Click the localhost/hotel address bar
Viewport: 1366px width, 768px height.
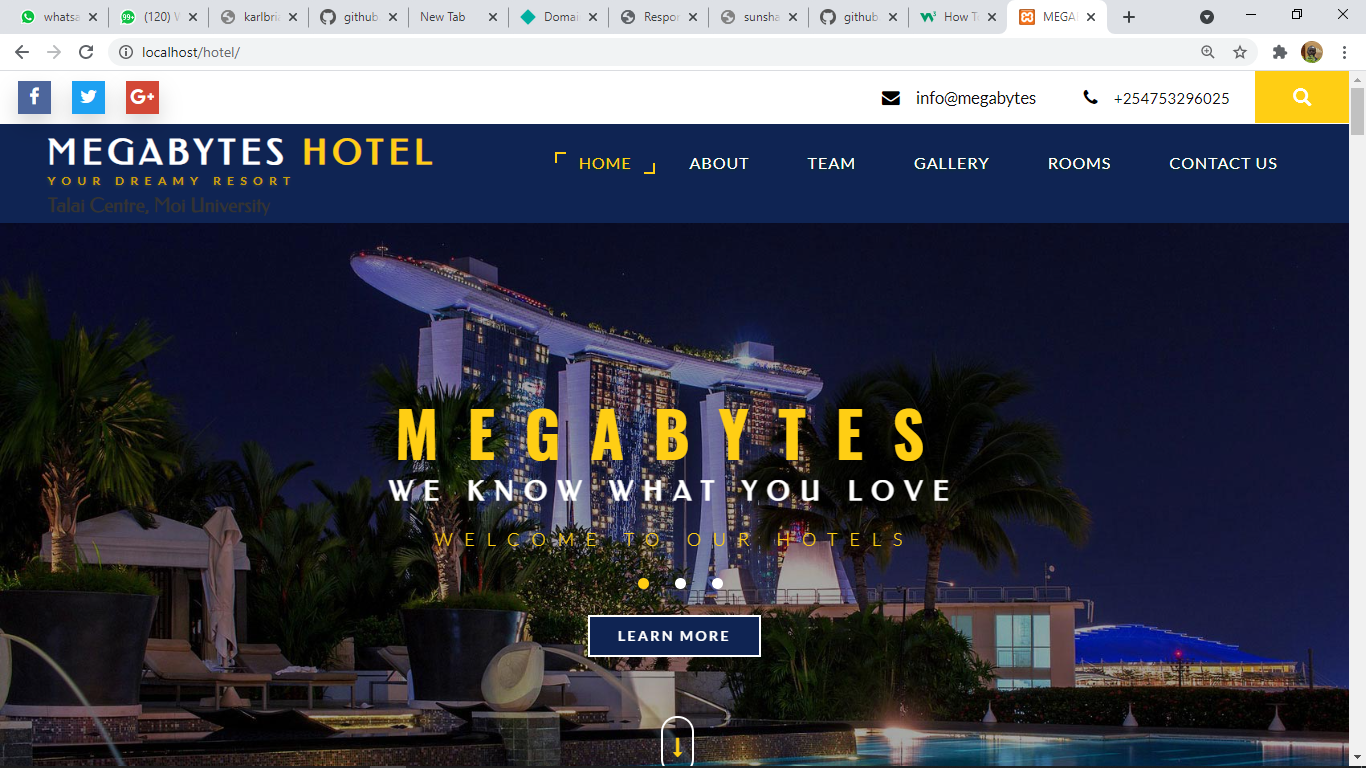click(660, 52)
